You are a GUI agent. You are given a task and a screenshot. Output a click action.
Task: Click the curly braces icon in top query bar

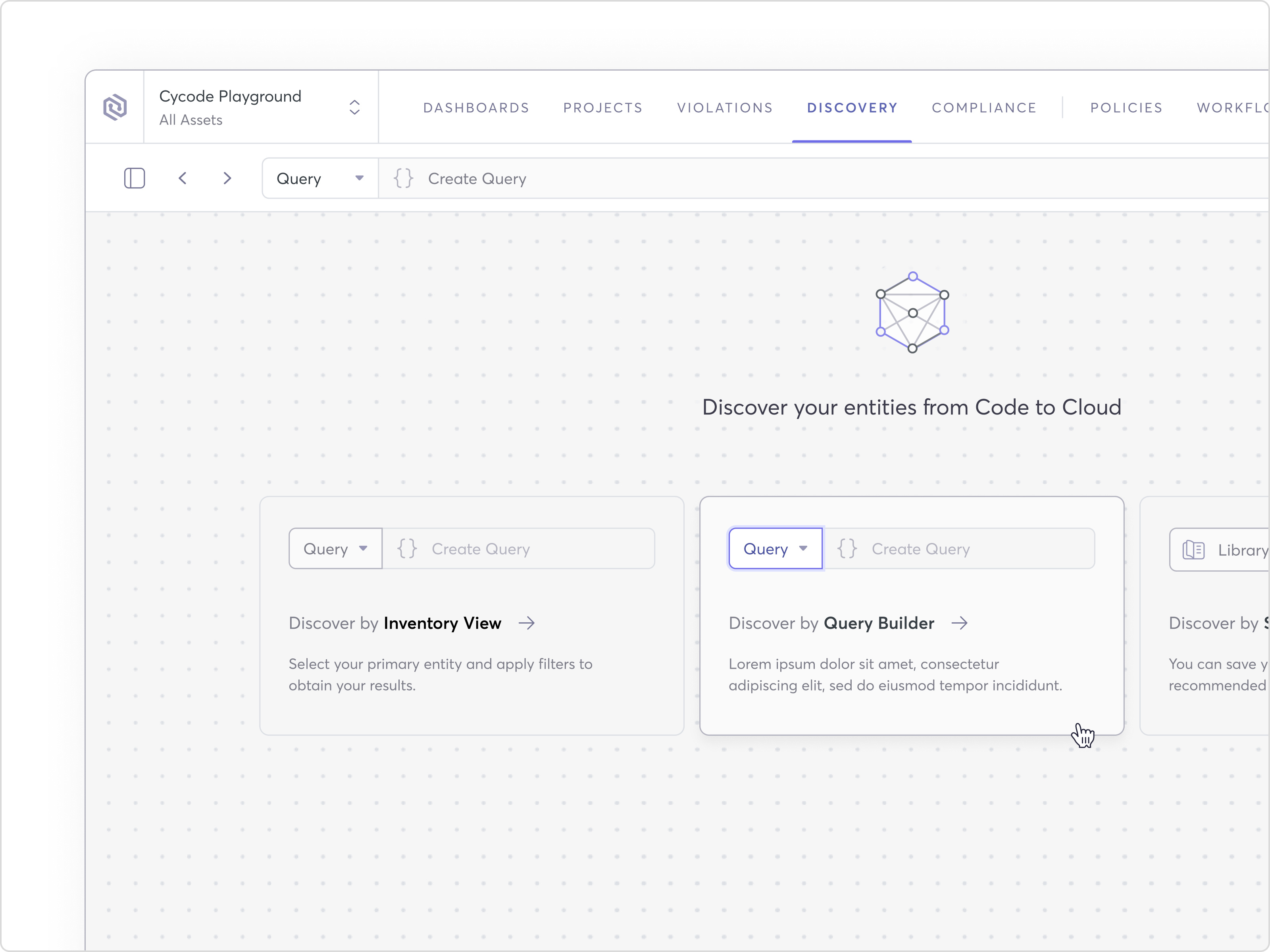[x=404, y=178]
